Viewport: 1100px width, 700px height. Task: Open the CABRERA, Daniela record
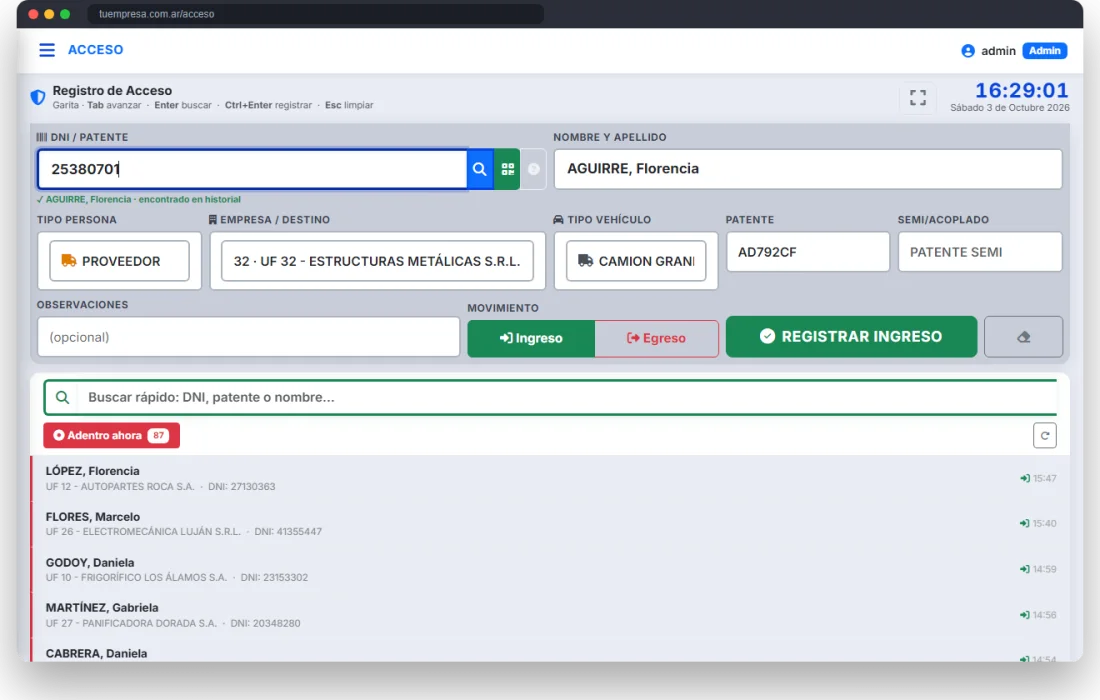pyautogui.click(x=550, y=651)
